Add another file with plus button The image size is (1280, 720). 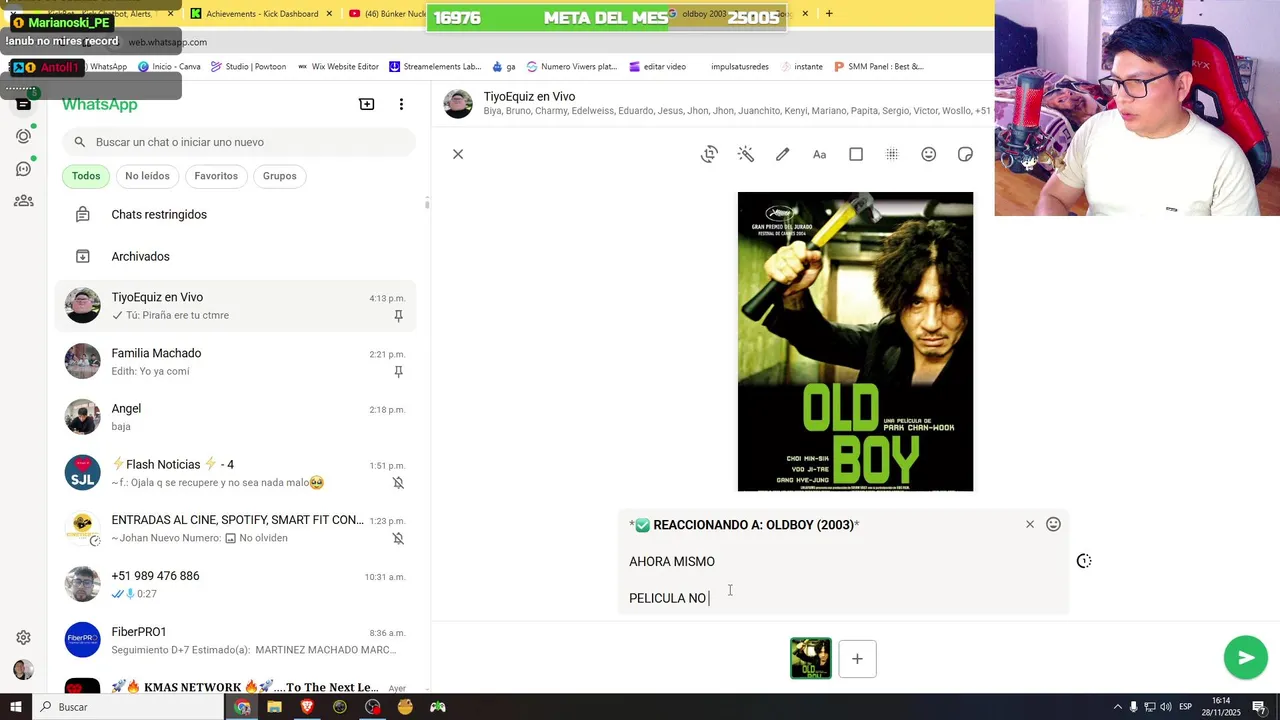click(857, 659)
